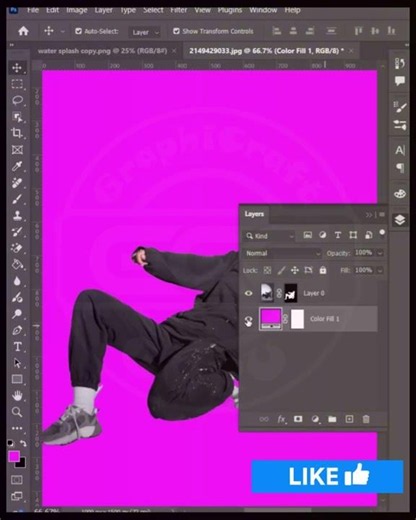416x520 pixels.
Task: Select the Move tool in the toolbar
Action: pos(17,68)
